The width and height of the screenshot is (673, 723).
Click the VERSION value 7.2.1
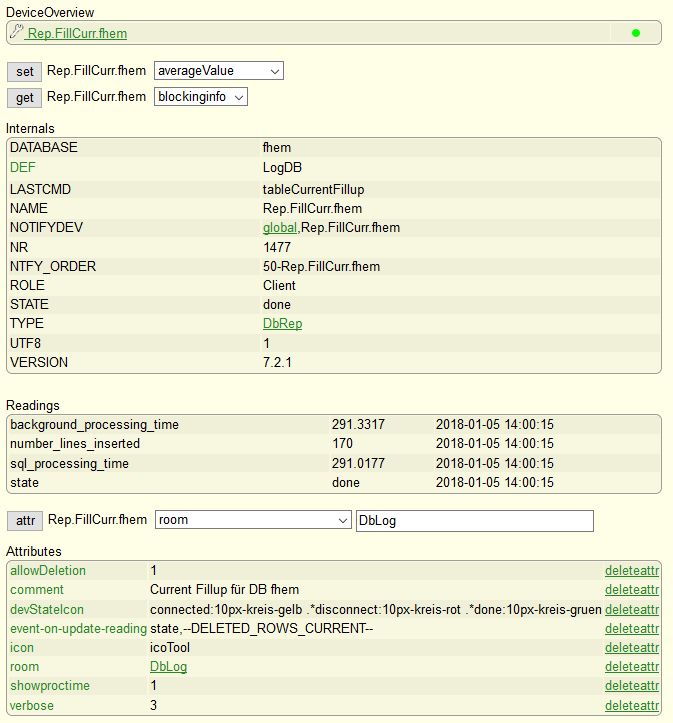point(277,362)
